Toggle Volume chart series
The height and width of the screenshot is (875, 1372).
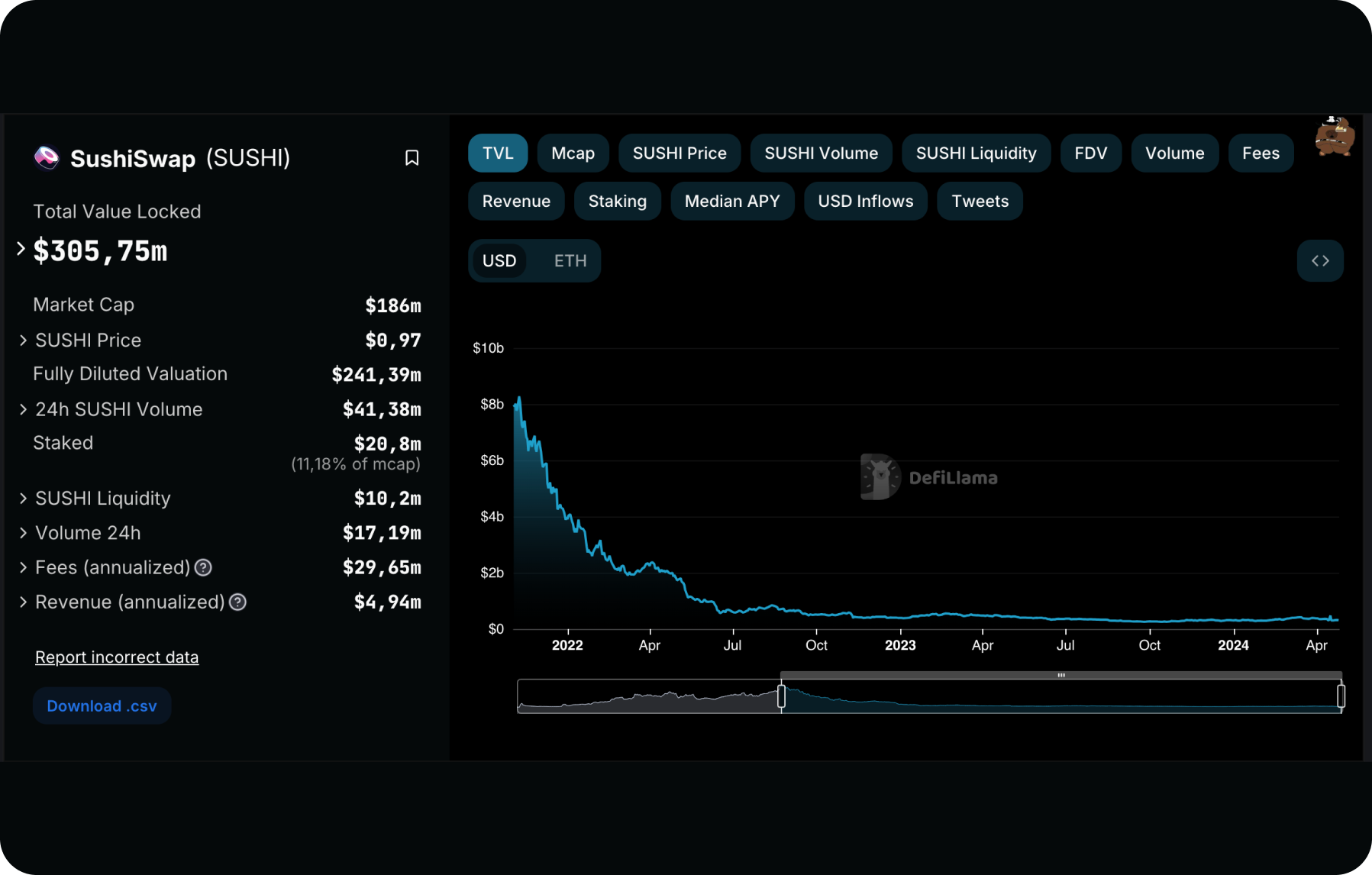tap(1175, 153)
